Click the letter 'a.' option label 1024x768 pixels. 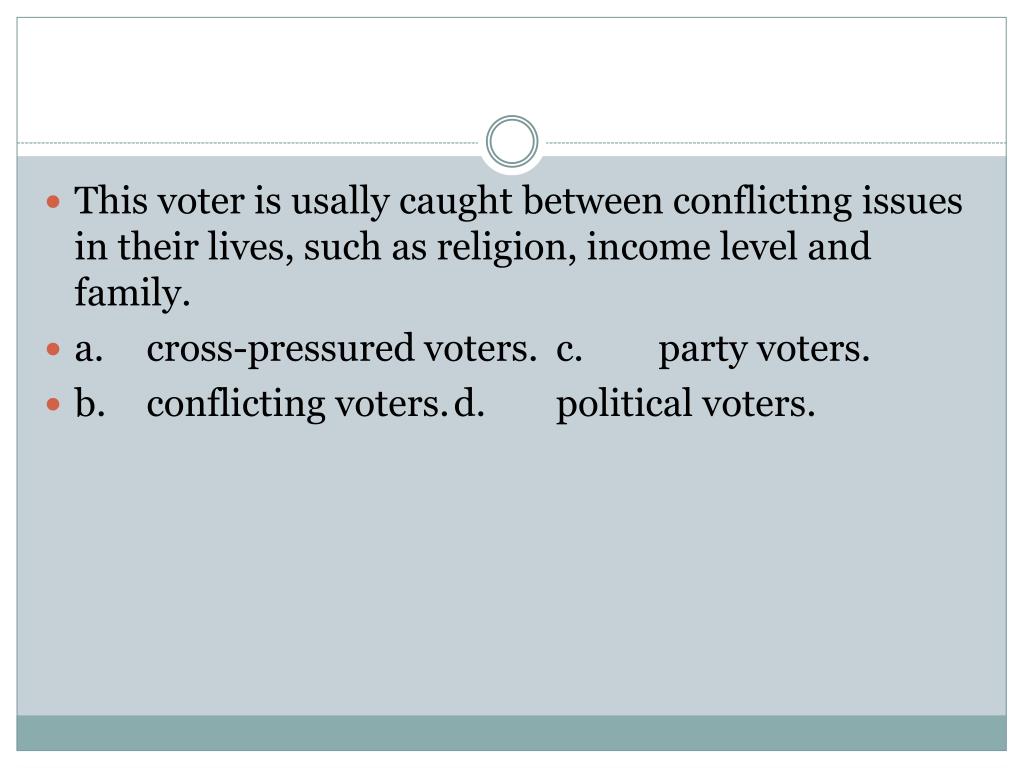89,351
